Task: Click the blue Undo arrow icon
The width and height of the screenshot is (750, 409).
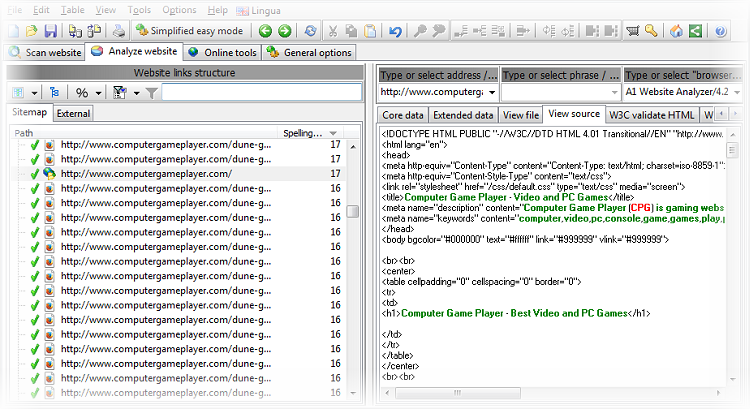Action: tap(396, 31)
